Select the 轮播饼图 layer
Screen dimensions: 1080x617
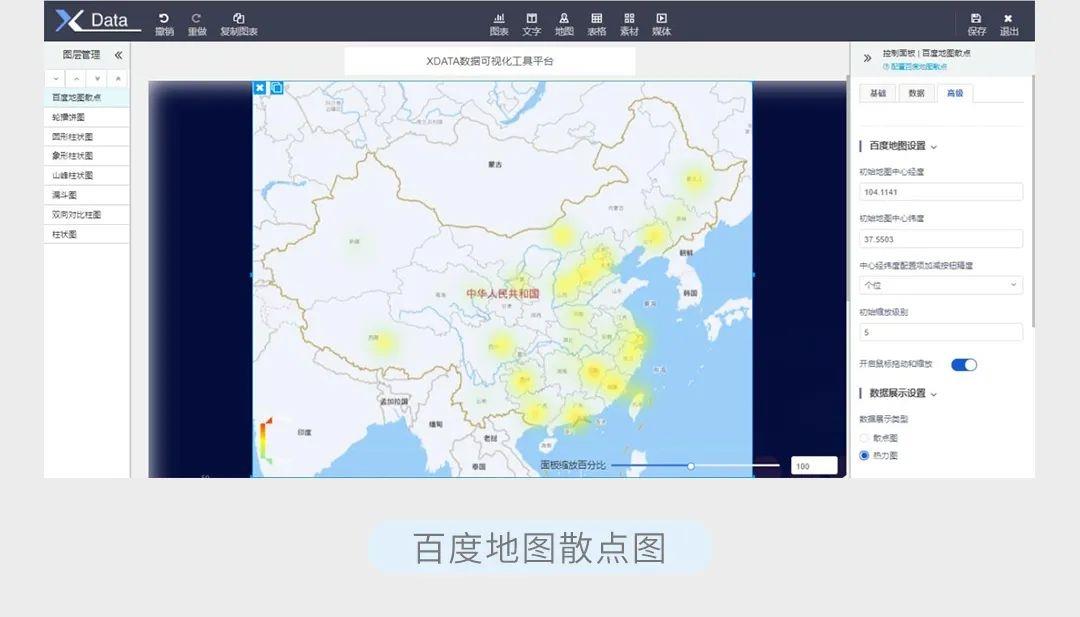click(87, 117)
